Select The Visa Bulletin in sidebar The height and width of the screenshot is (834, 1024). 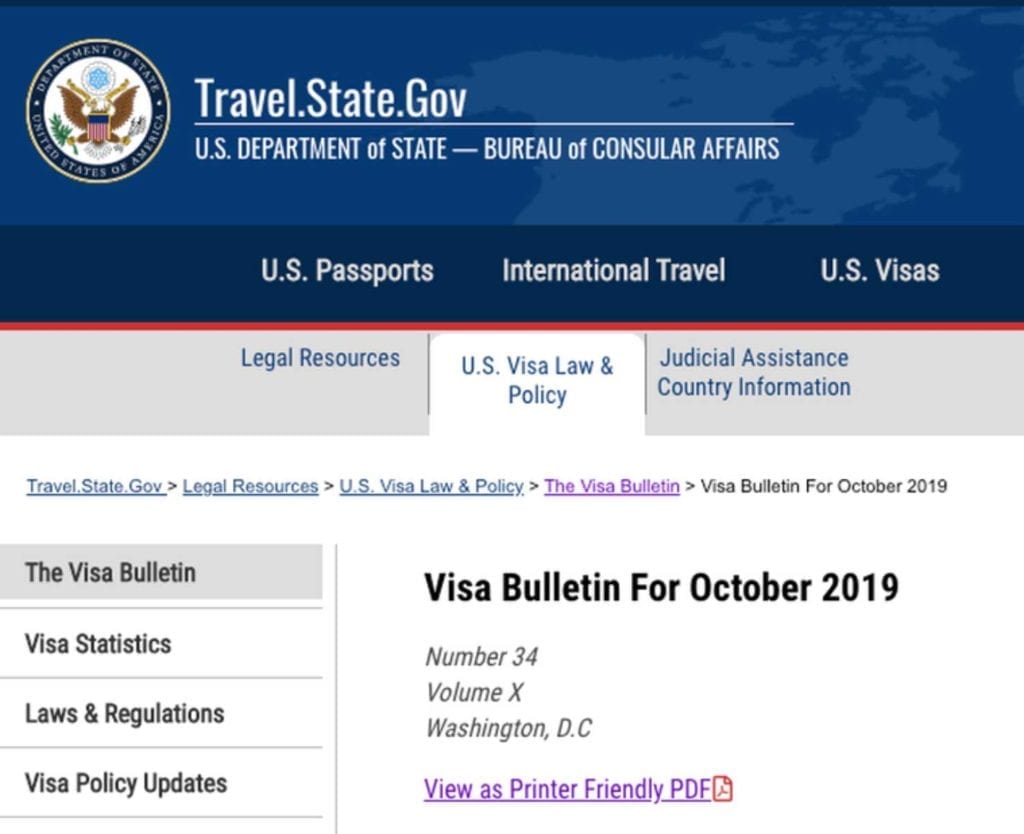coord(161,572)
